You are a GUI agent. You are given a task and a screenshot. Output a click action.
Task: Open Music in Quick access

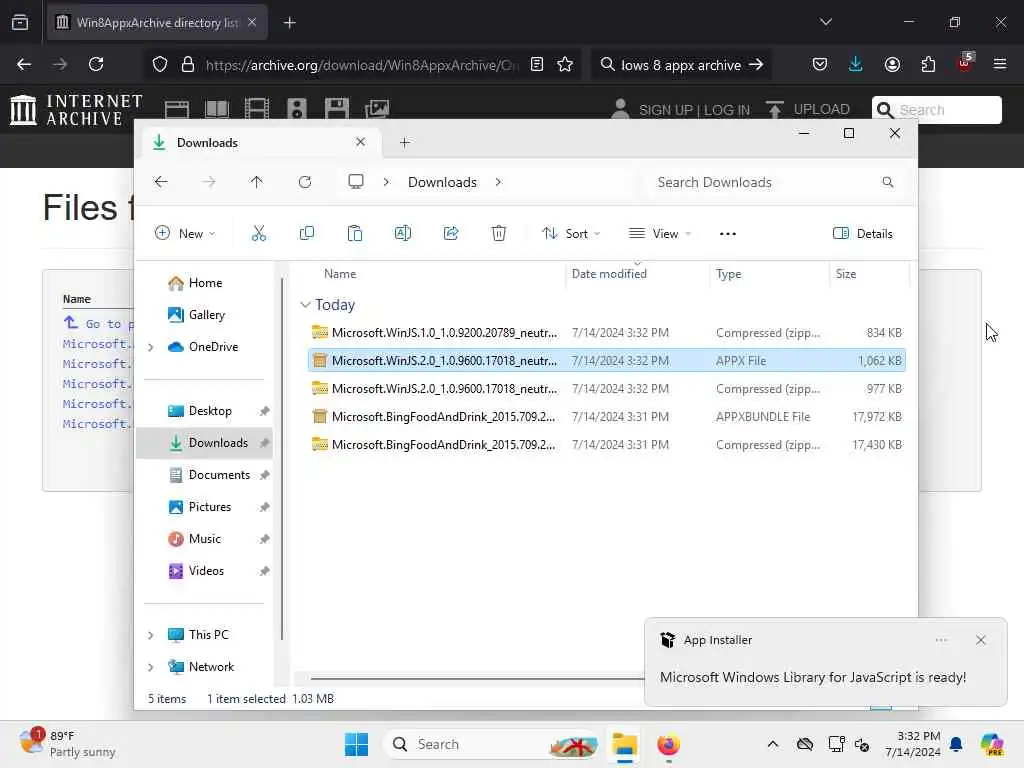tap(204, 539)
